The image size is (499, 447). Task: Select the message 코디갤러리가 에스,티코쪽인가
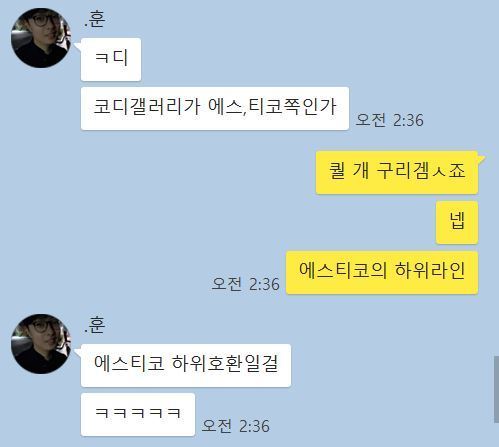click(215, 108)
